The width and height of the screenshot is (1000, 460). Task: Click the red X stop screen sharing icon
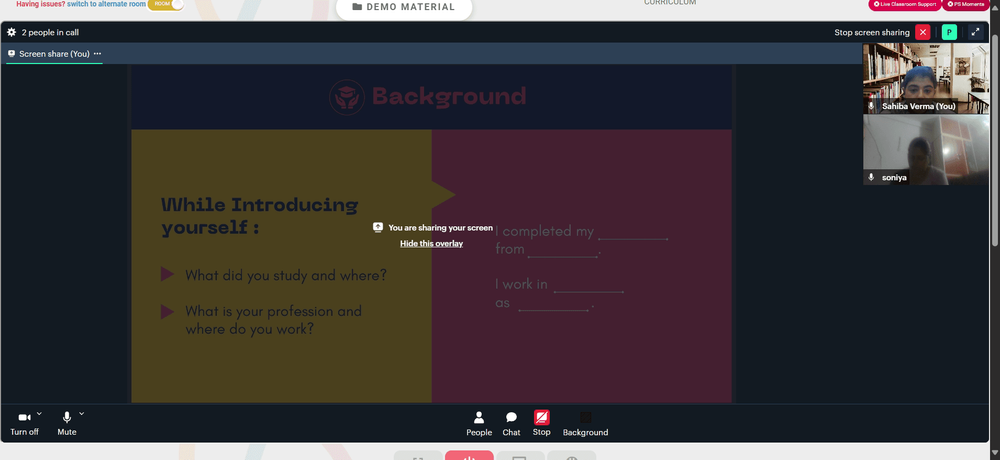(922, 33)
